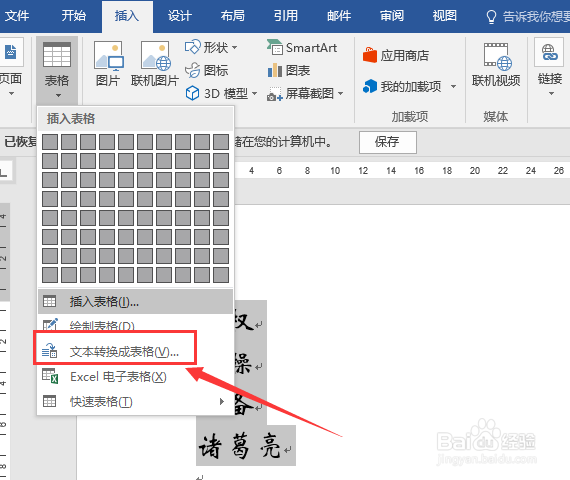Switch to the 开始 ribbon tab

73,16
